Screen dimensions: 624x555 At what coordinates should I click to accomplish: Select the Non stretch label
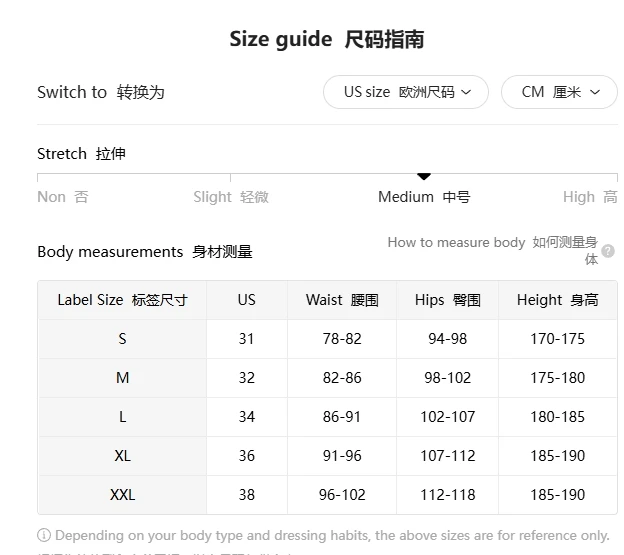(x=63, y=197)
